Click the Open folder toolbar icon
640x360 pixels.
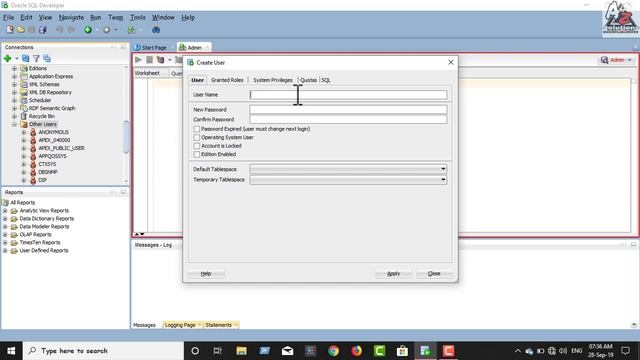pos(21,30)
